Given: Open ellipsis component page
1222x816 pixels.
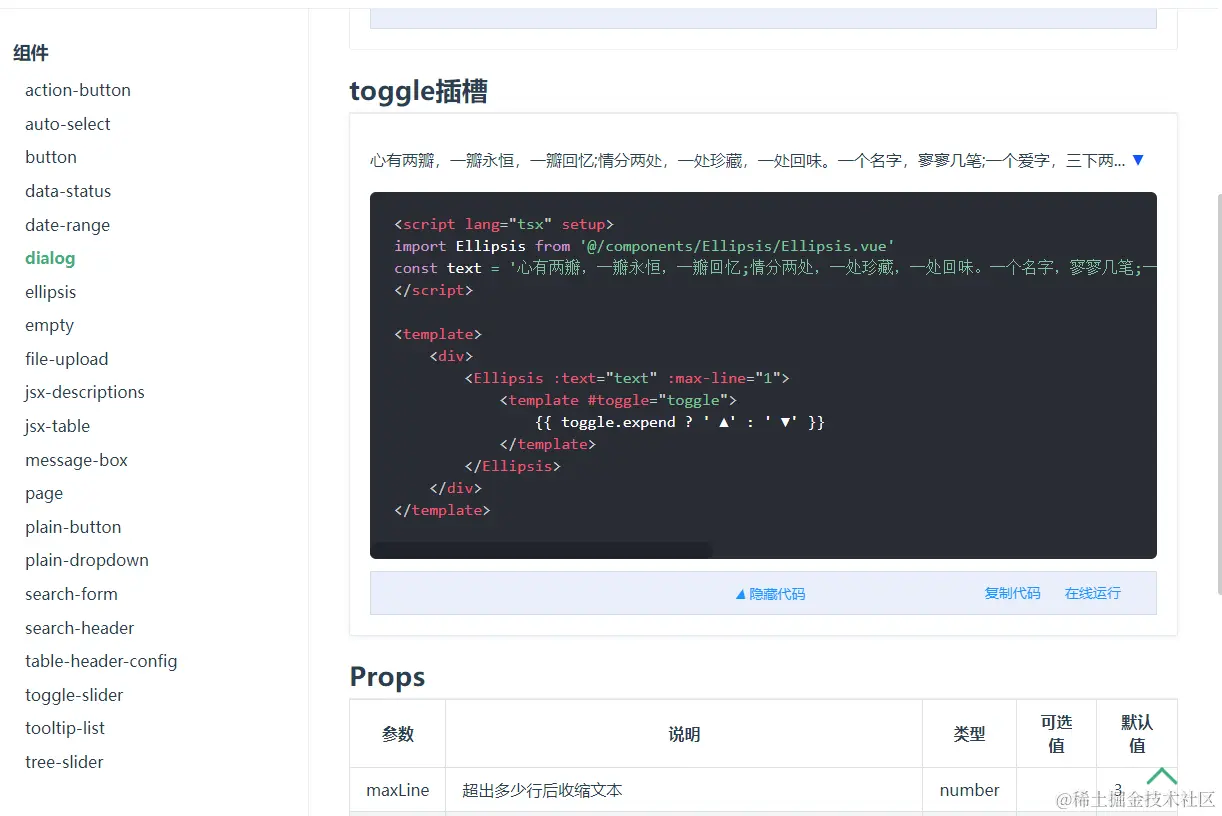Looking at the screenshot, I should [x=51, y=292].
